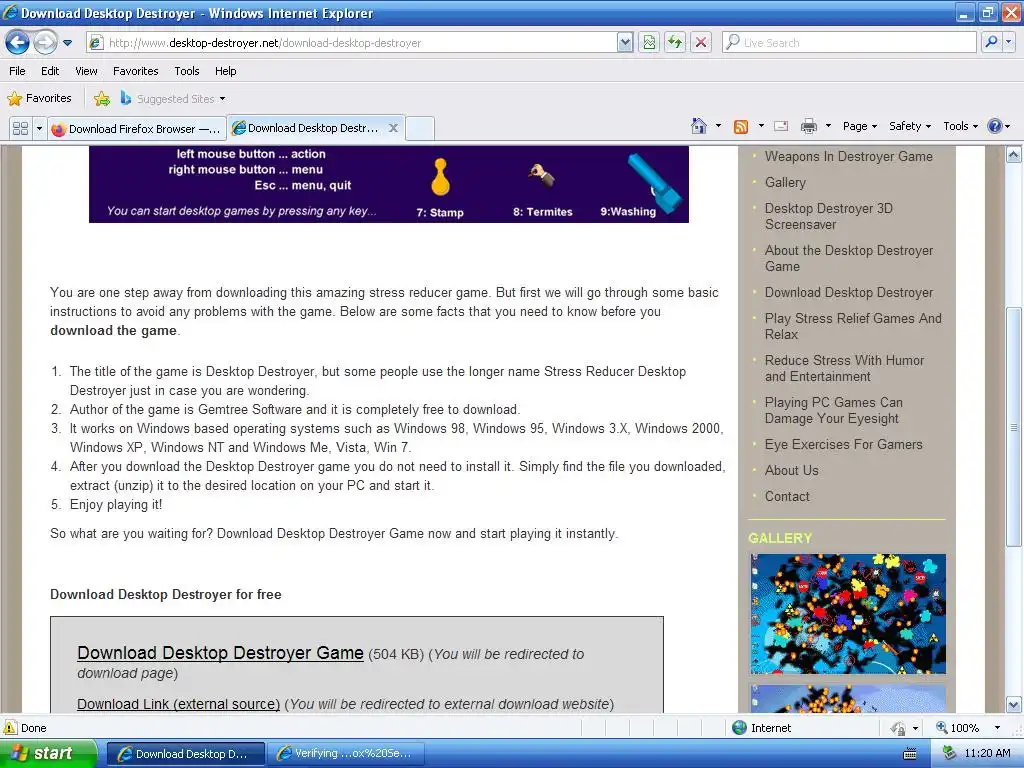
Task: Expand the address bar history dropdown
Action: (x=625, y=43)
